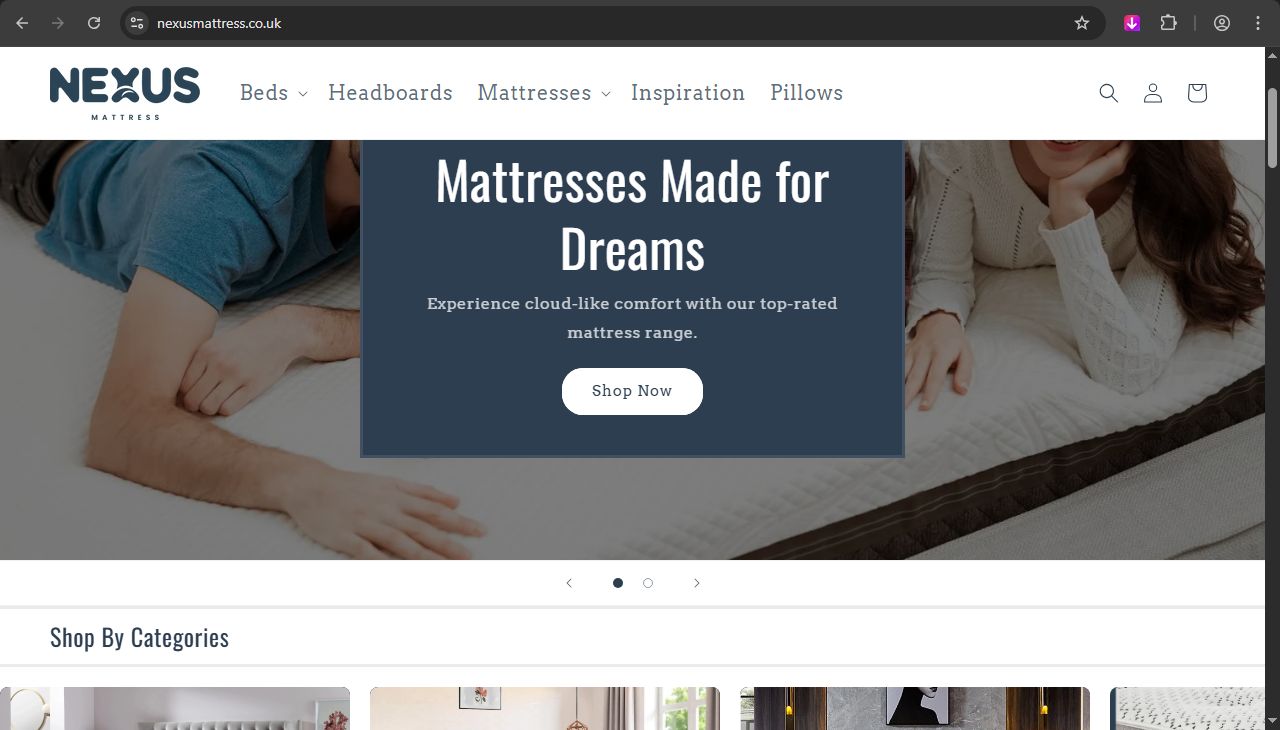Click the account icon in the header
The width and height of the screenshot is (1280, 730).
click(1152, 93)
